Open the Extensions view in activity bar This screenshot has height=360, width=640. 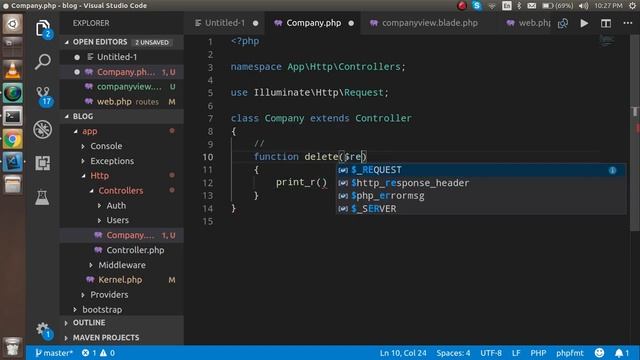42,163
